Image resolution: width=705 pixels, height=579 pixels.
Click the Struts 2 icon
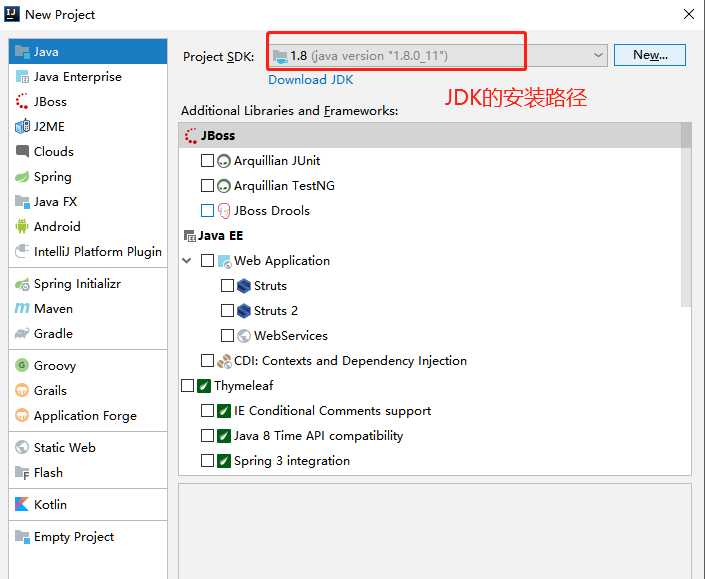point(243,311)
